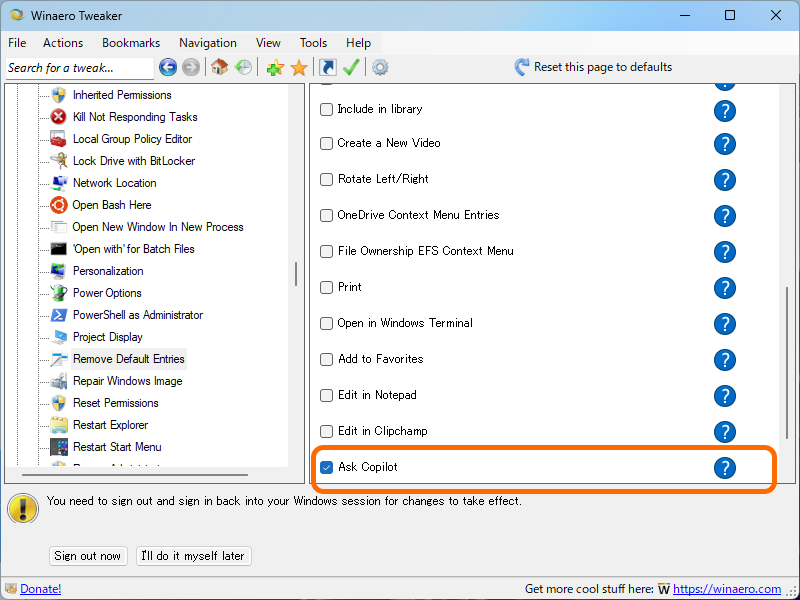
Task: Click I'll do it myself later
Action: pyautogui.click(x=193, y=556)
